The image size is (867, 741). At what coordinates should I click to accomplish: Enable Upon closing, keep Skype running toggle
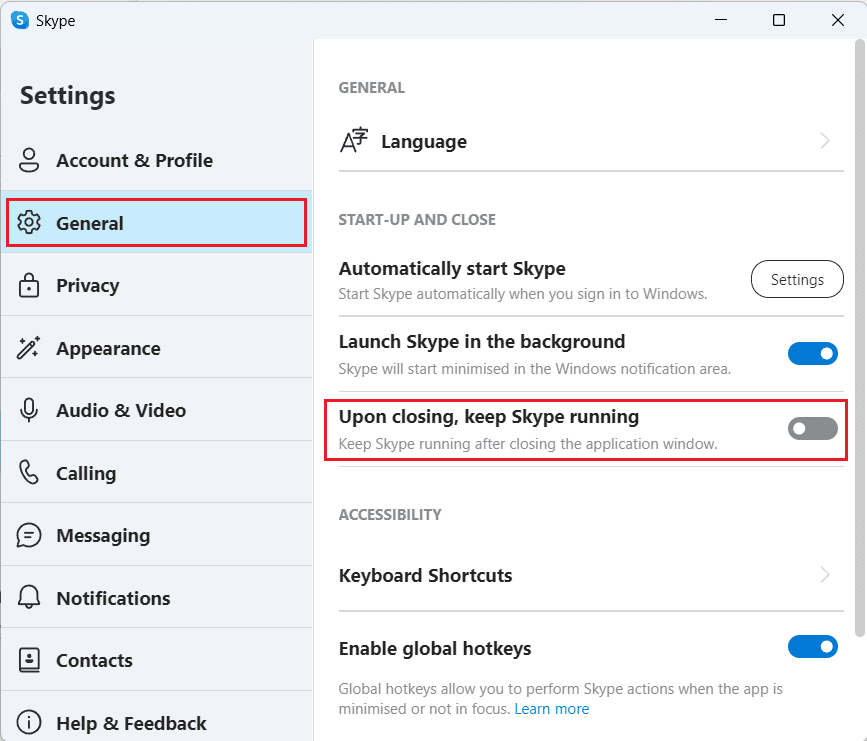point(812,429)
